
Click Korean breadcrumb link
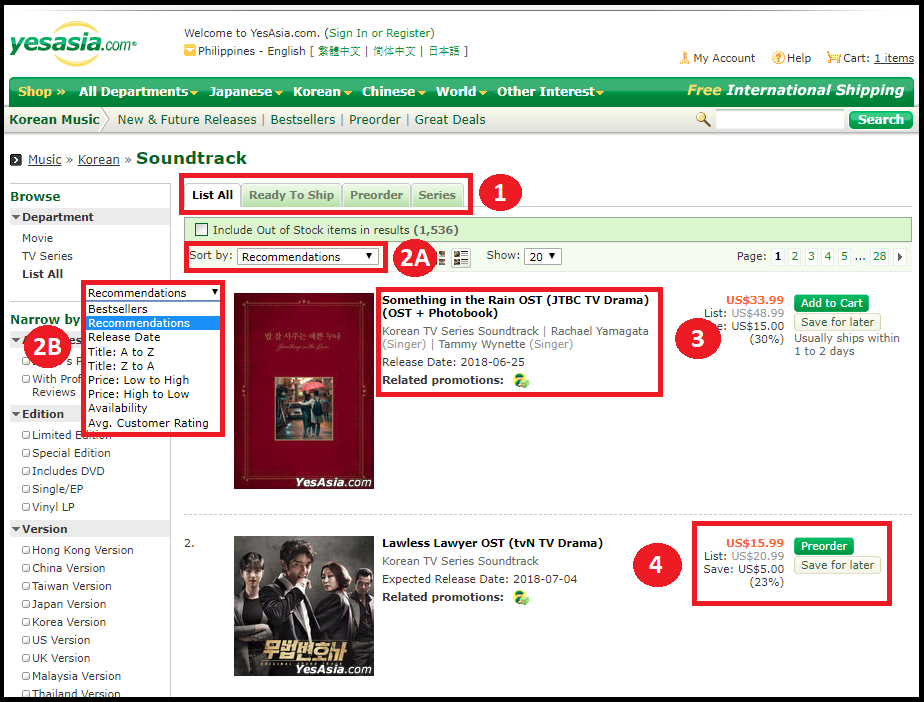point(98,160)
